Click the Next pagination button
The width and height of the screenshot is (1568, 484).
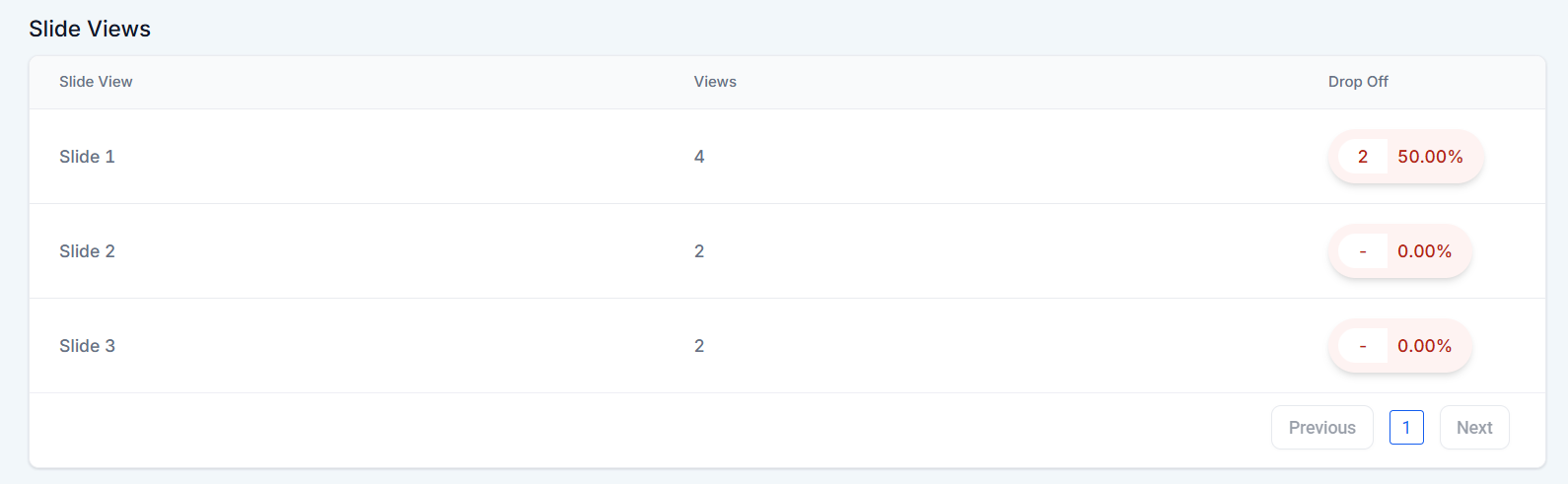pos(1474,428)
